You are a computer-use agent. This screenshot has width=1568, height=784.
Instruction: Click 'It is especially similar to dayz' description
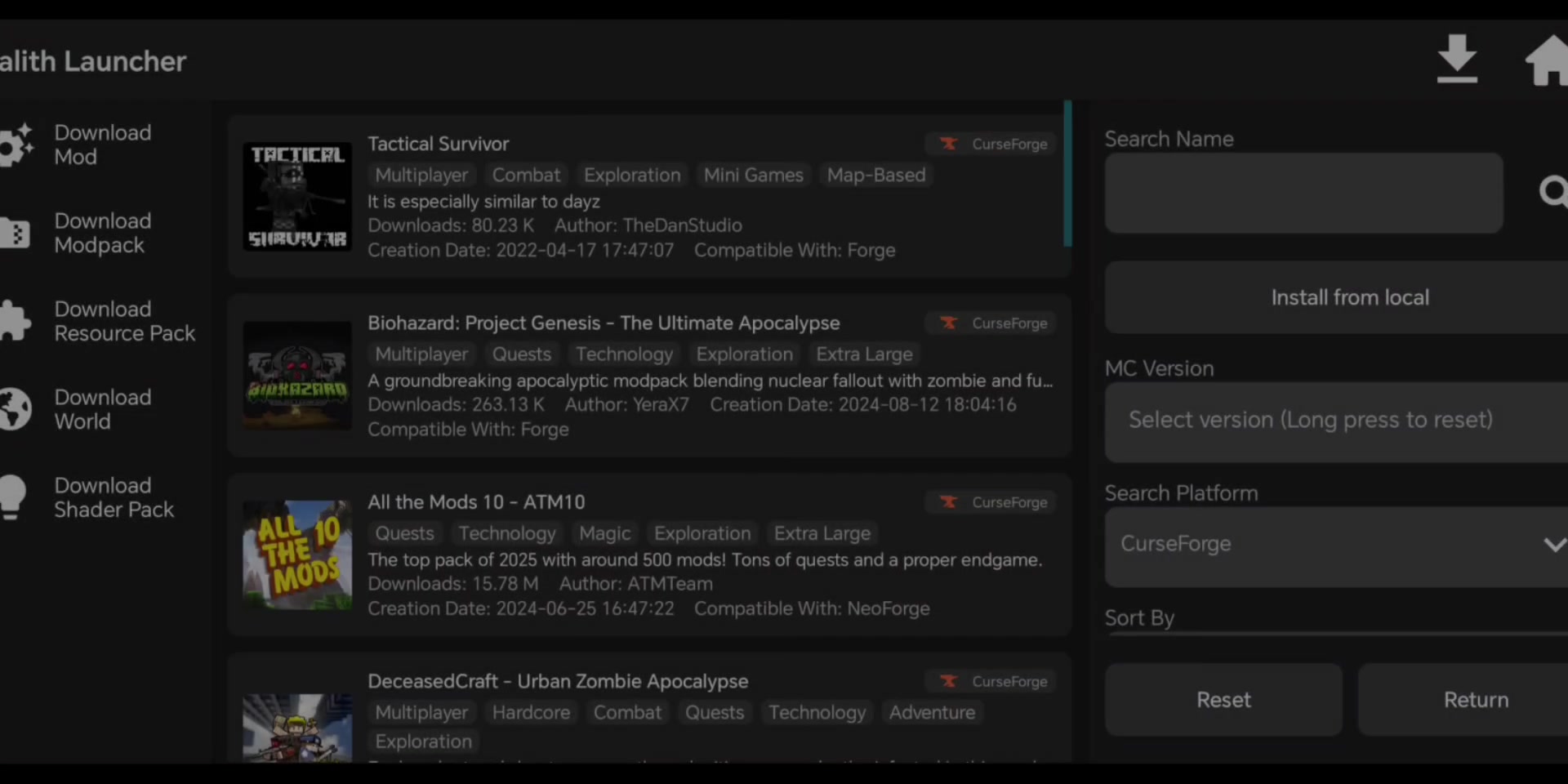[483, 202]
